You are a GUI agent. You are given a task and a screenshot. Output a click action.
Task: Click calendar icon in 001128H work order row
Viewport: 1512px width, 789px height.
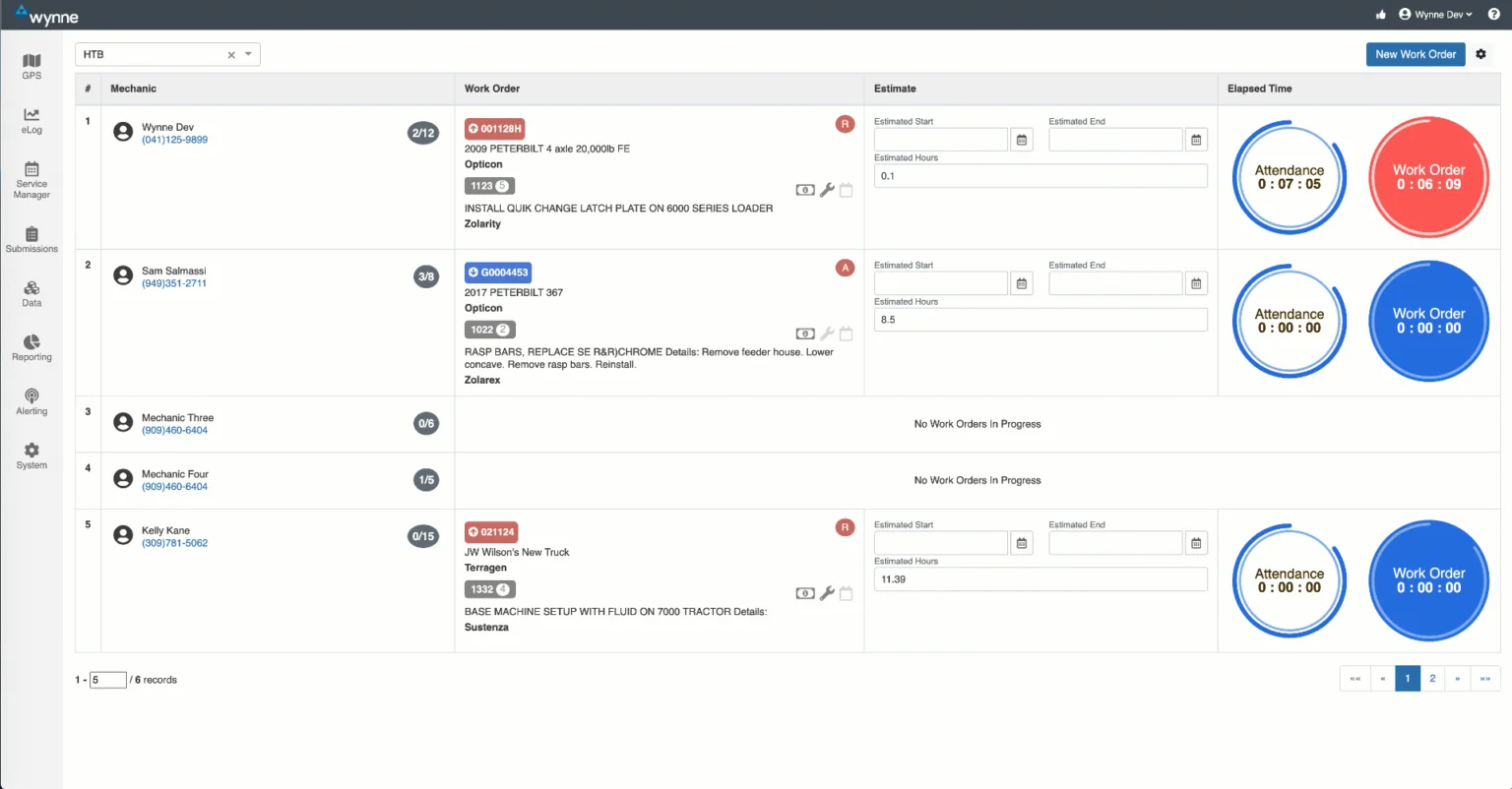pyautogui.click(x=846, y=190)
